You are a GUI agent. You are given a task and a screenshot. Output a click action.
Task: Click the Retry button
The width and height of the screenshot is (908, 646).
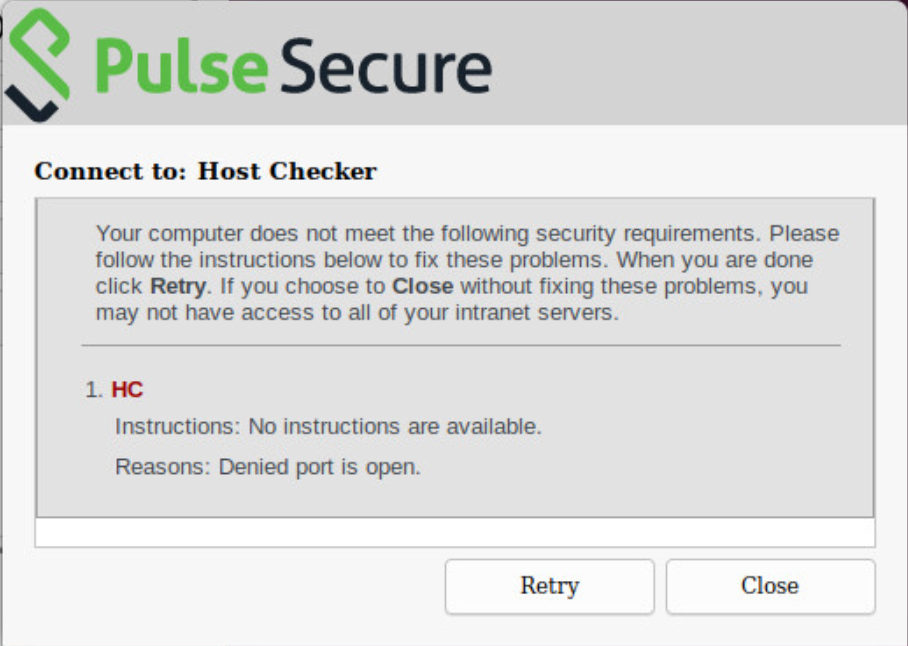coord(550,586)
